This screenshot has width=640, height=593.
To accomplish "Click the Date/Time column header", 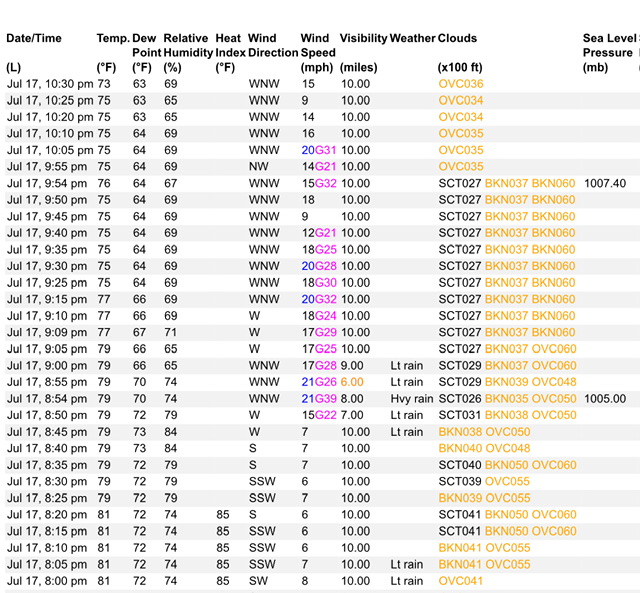I will pos(34,38).
